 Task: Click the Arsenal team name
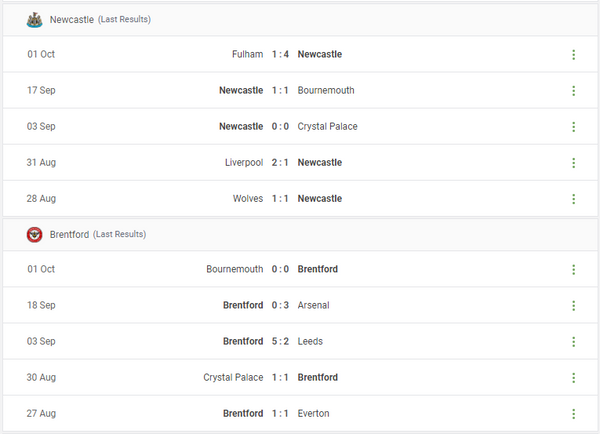(x=313, y=305)
